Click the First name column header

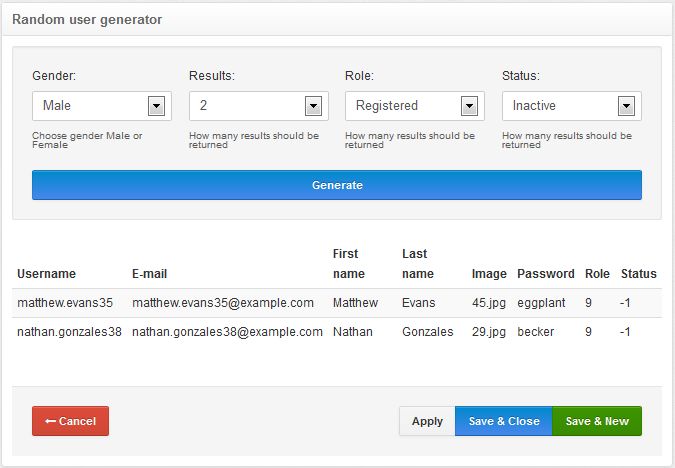(349, 263)
